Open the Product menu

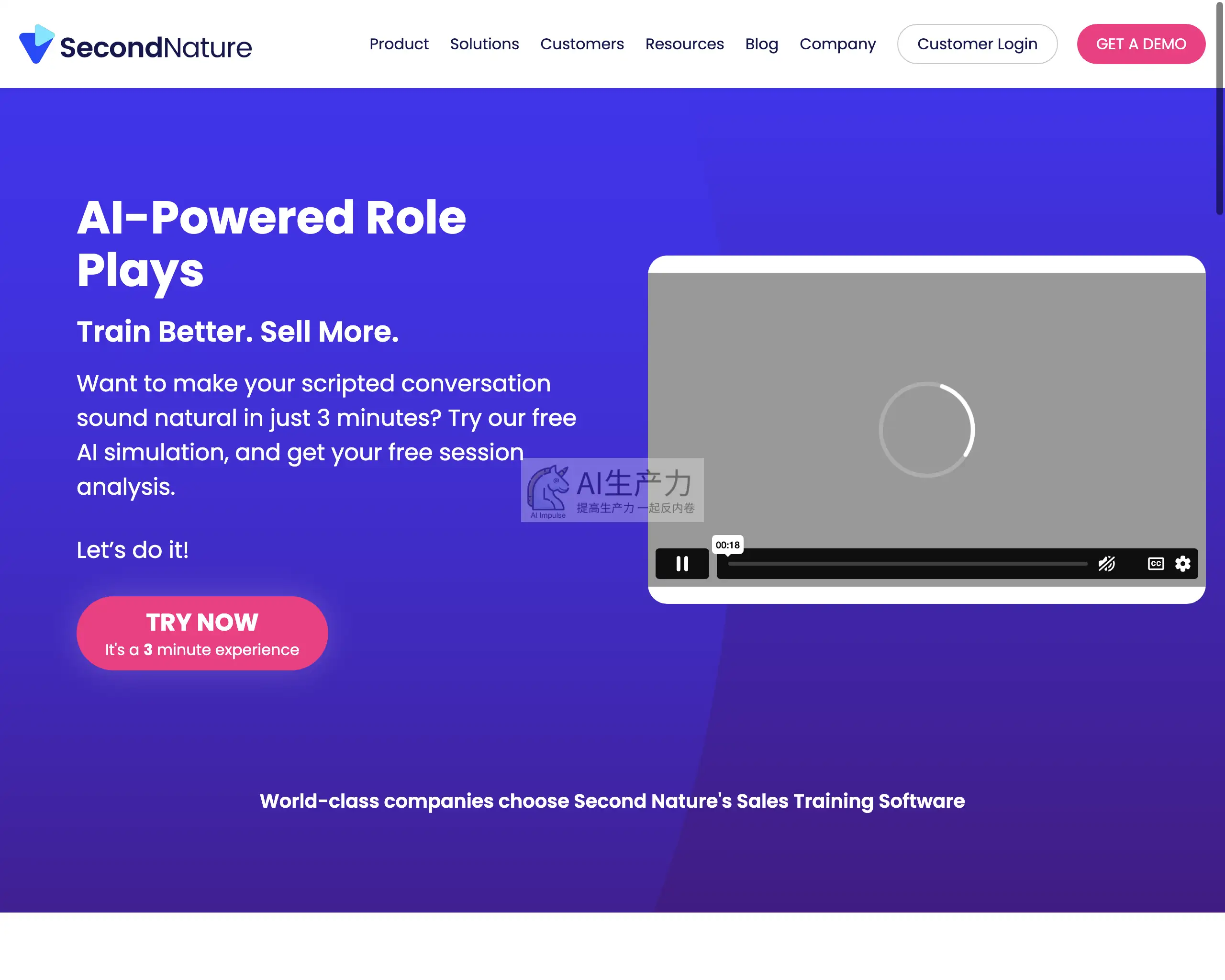[x=399, y=44]
